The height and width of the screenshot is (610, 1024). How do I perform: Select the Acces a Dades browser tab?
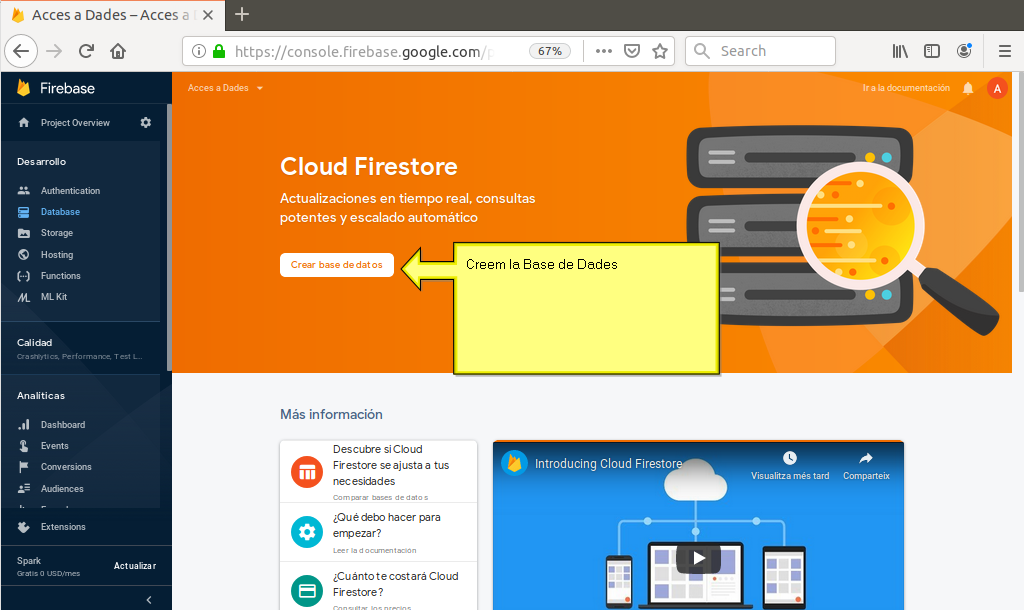click(113, 15)
